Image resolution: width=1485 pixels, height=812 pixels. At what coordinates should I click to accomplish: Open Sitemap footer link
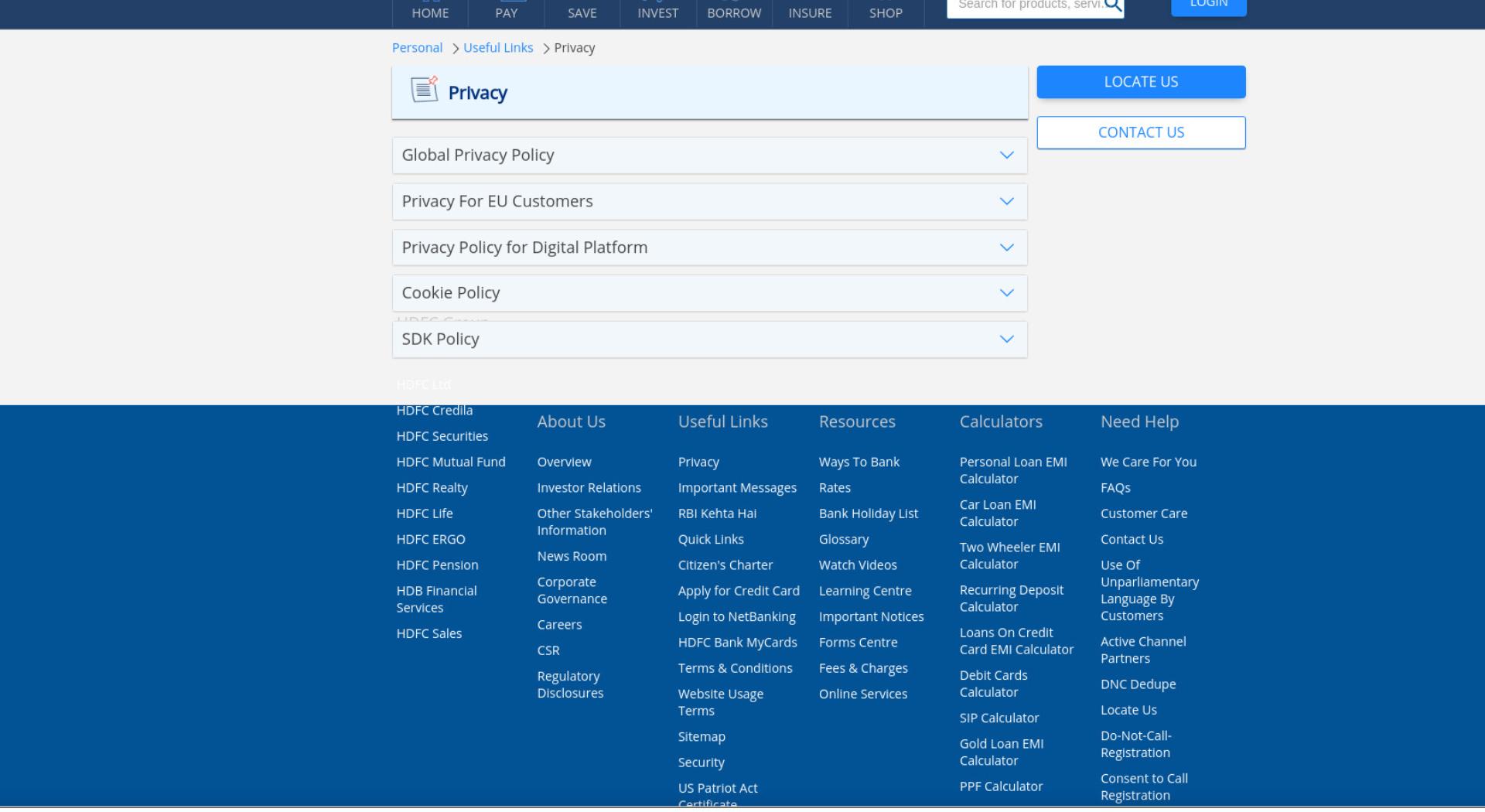[702, 737]
